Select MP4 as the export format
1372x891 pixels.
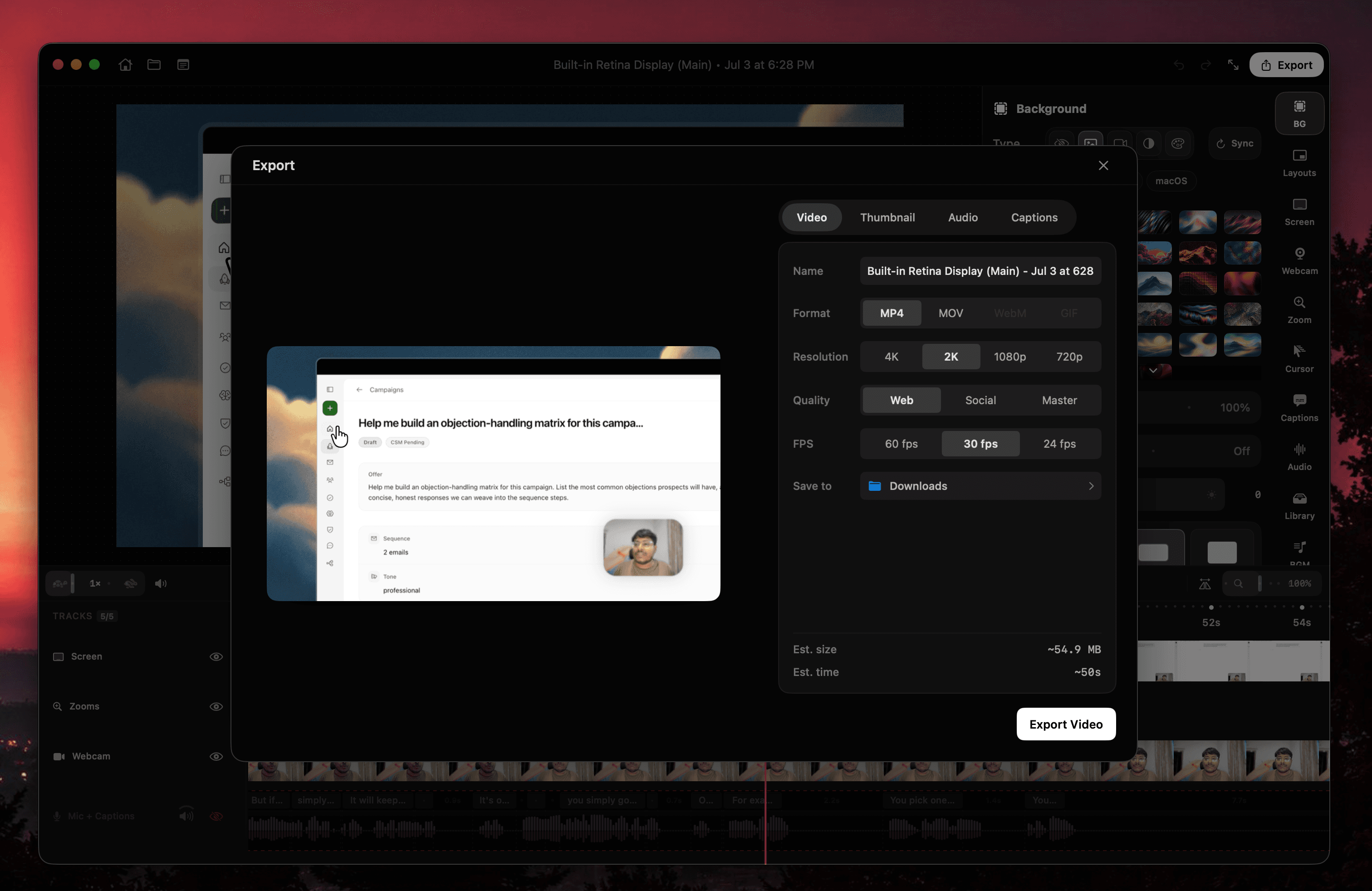click(892, 313)
